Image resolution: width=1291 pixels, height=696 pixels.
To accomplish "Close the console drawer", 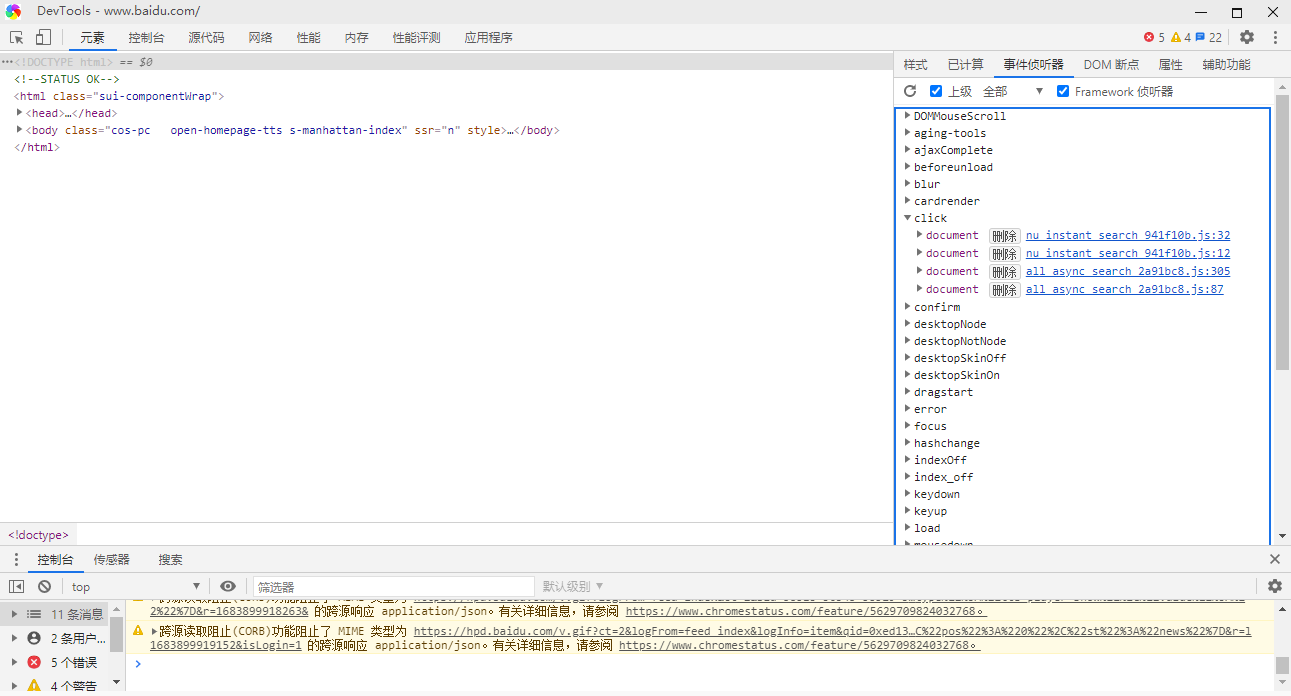I will click(x=1275, y=559).
